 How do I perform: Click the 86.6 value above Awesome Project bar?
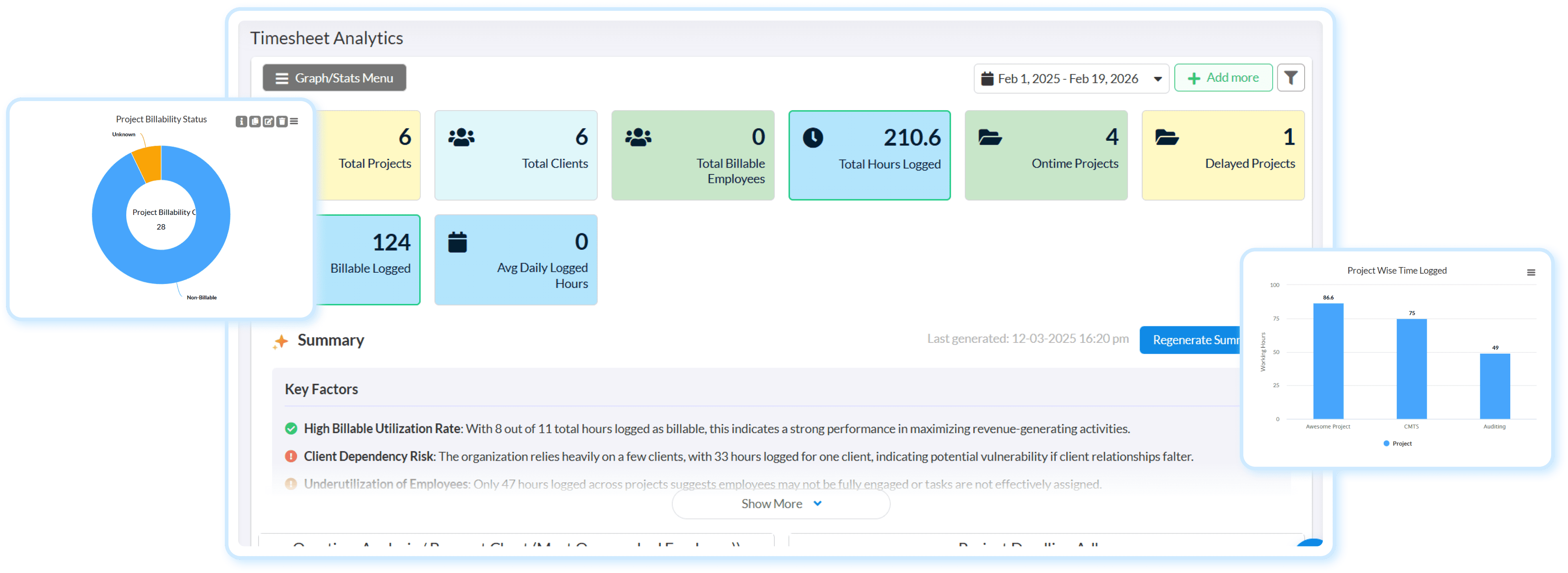pyautogui.click(x=1328, y=298)
